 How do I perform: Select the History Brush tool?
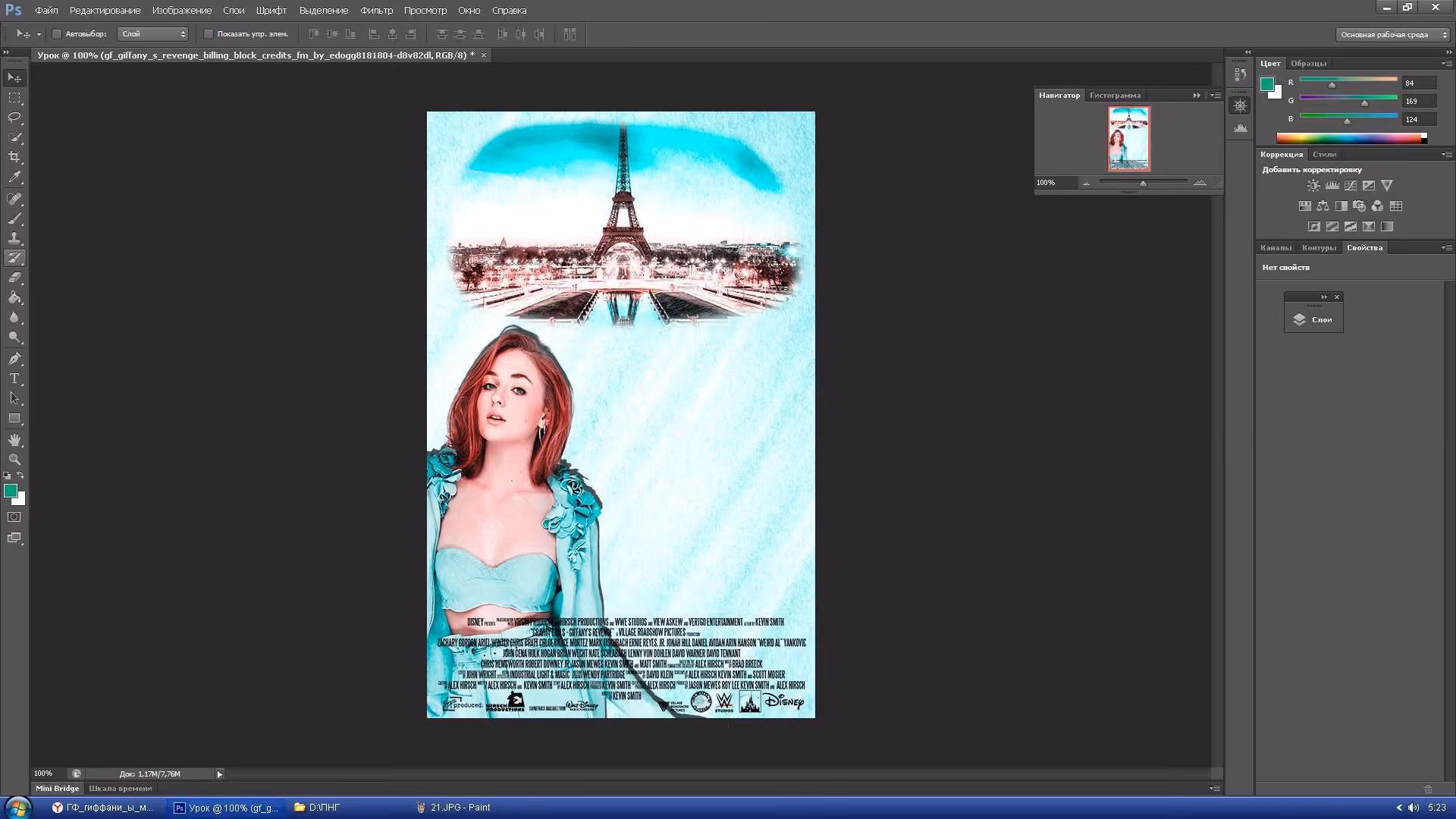click(14, 258)
